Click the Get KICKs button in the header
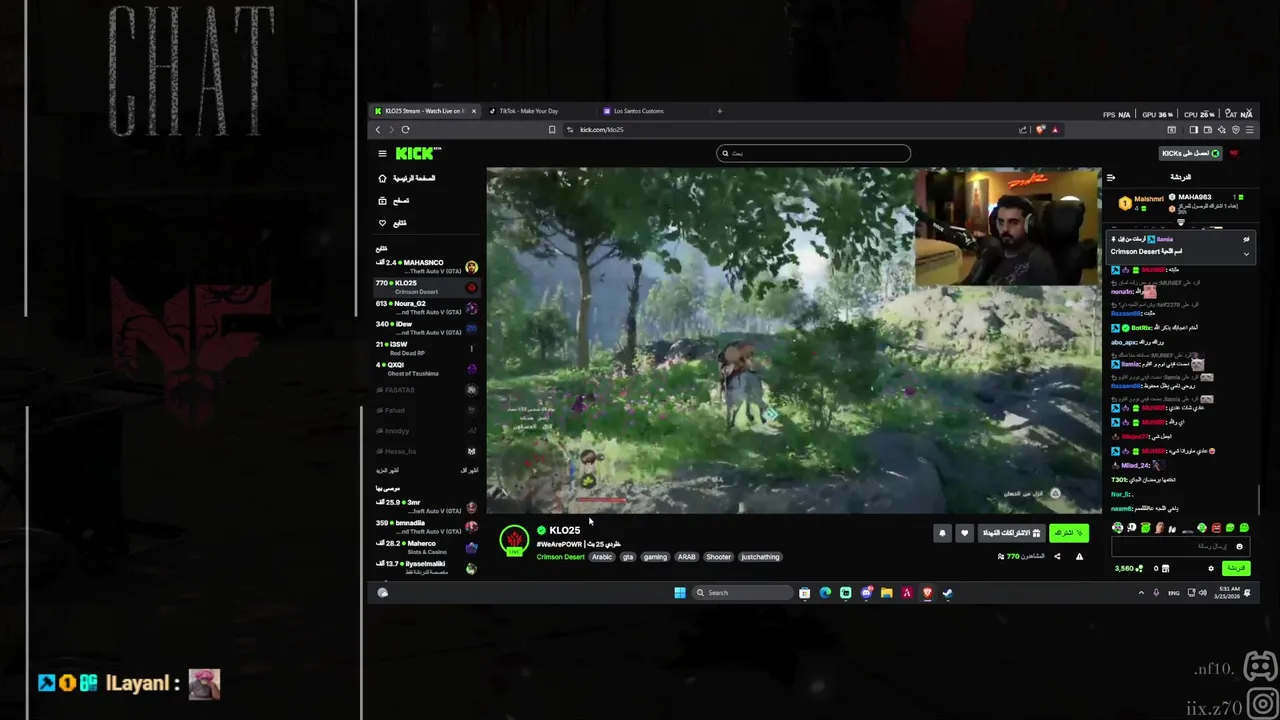This screenshot has height=720, width=1280. [1190, 153]
